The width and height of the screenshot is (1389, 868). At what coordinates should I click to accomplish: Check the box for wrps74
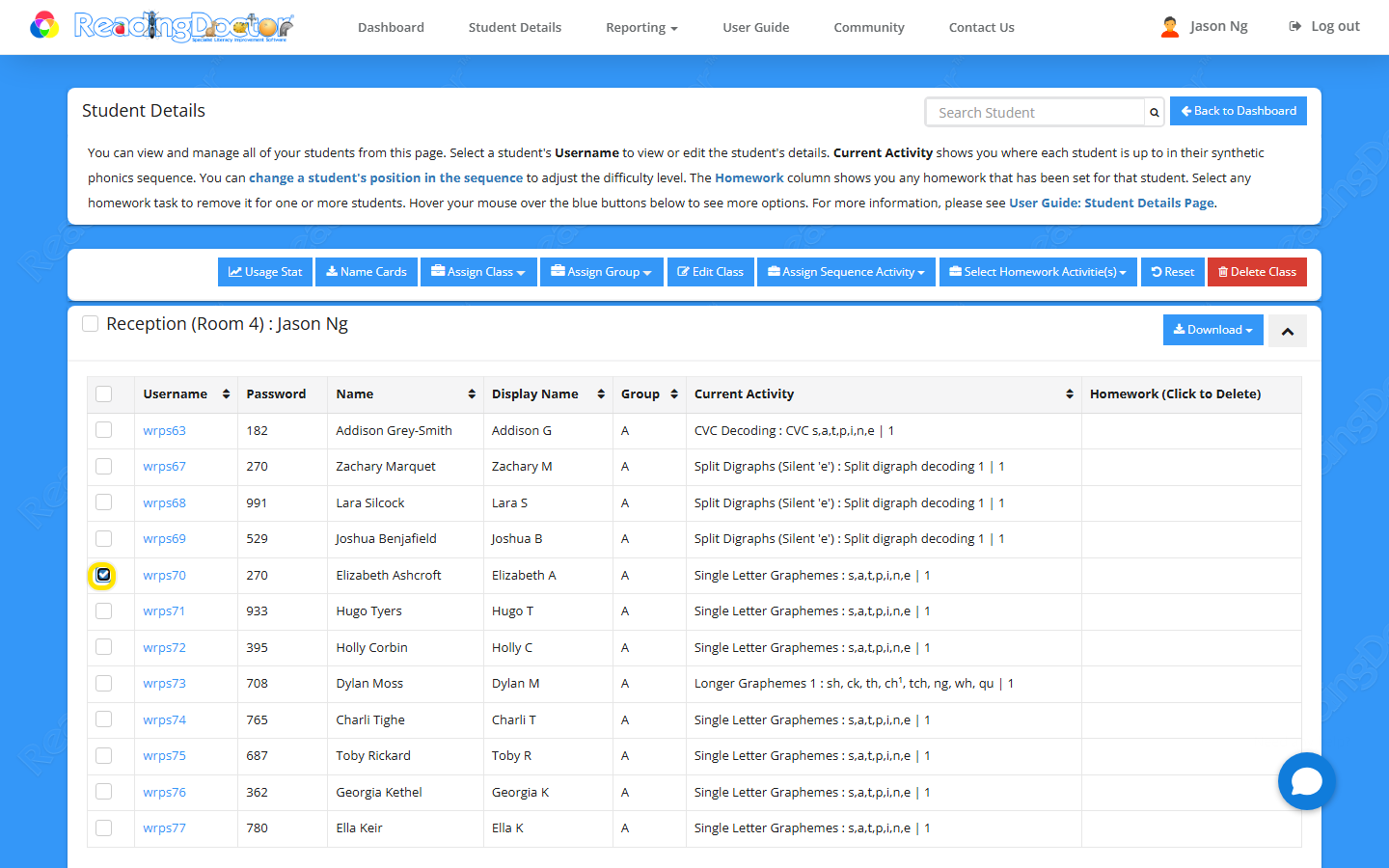(x=104, y=719)
